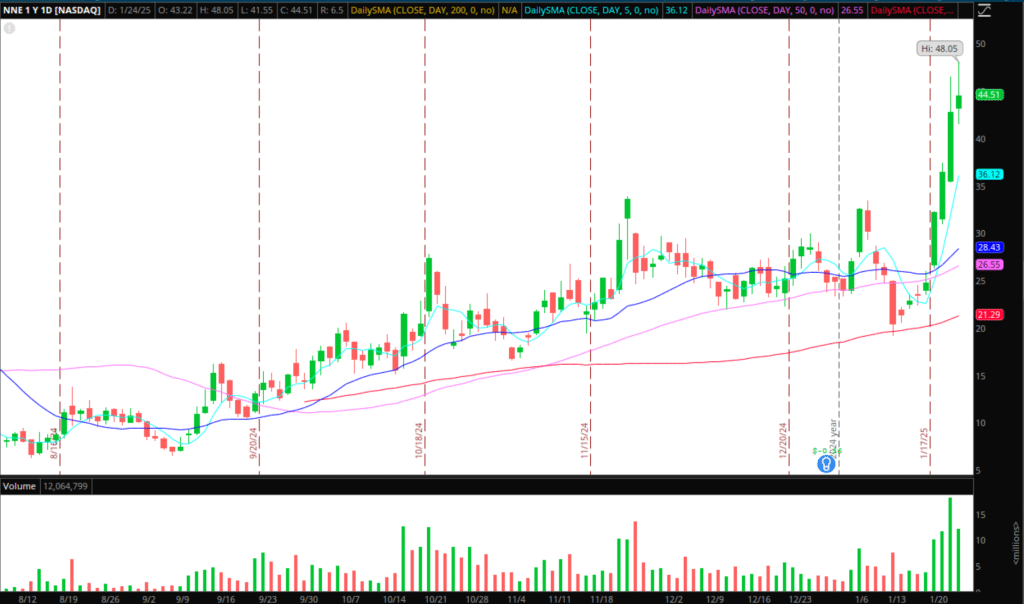
Task: Click the R: 6.5 range value
Action: pyautogui.click(x=331, y=10)
